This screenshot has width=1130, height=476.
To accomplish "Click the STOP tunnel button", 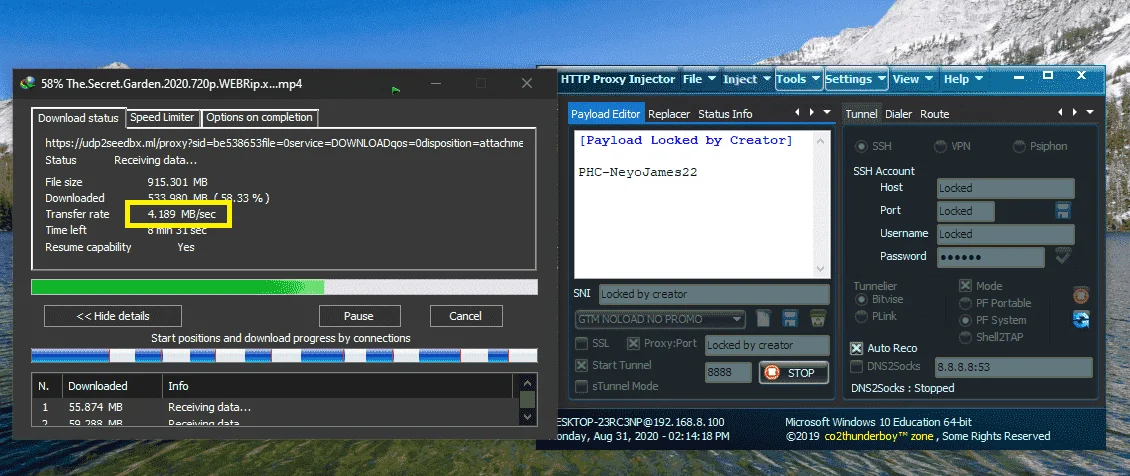I will click(x=793, y=373).
